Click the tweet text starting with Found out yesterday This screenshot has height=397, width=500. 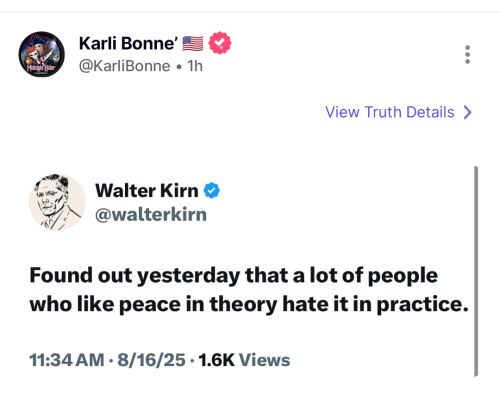click(249, 290)
